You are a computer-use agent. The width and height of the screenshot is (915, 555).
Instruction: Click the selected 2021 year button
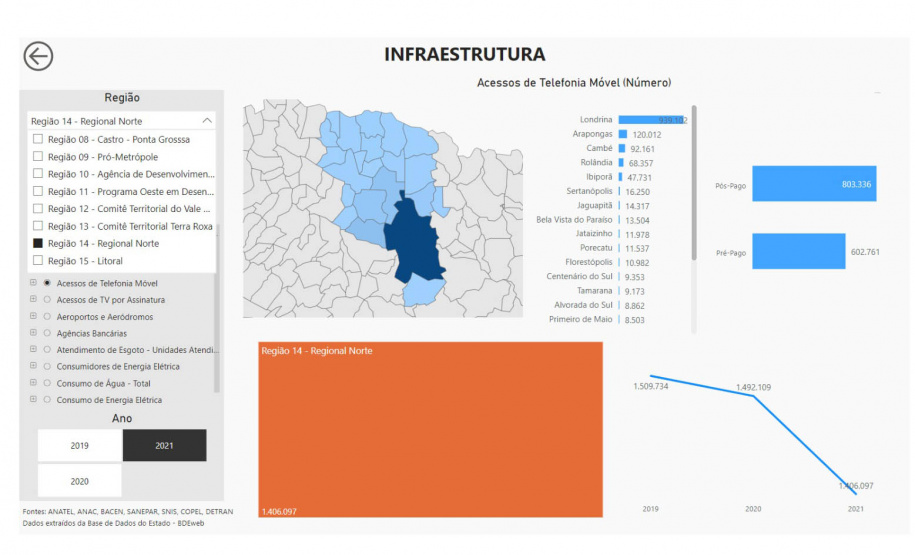(164, 446)
